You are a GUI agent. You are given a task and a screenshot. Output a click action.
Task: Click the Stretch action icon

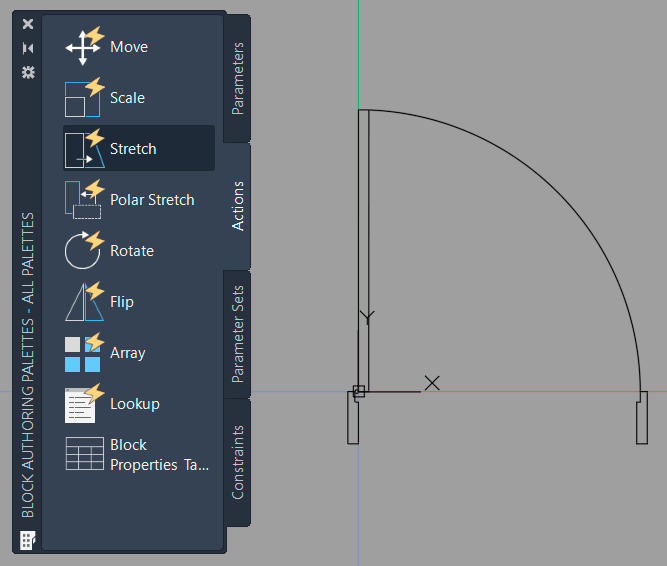coord(84,148)
